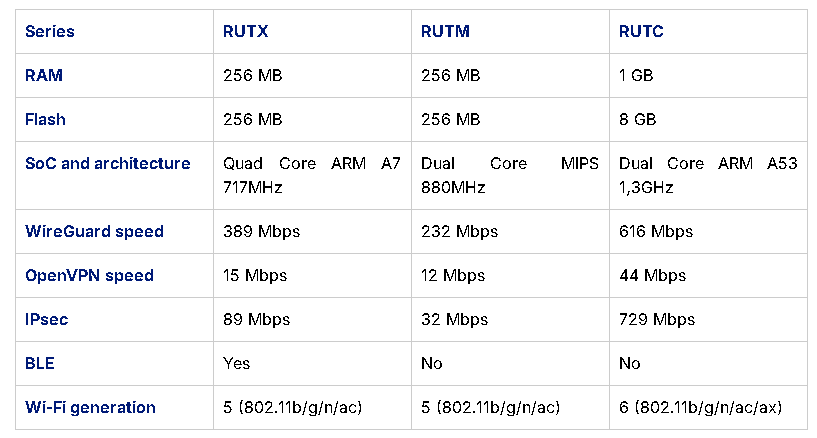Select the Quad Core ARM A7 cell
This screenshot has width=817, height=438.
click(x=312, y=175)
